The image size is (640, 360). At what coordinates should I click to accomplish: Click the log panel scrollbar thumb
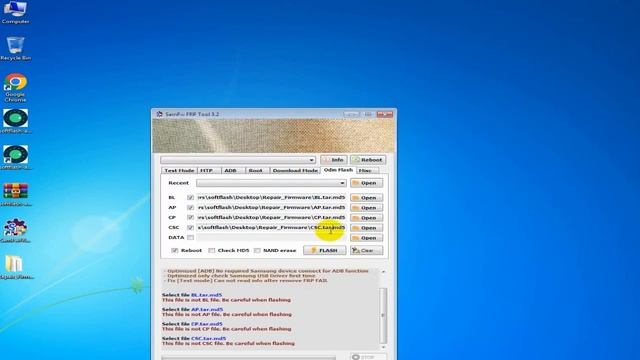tap(383, 315)
